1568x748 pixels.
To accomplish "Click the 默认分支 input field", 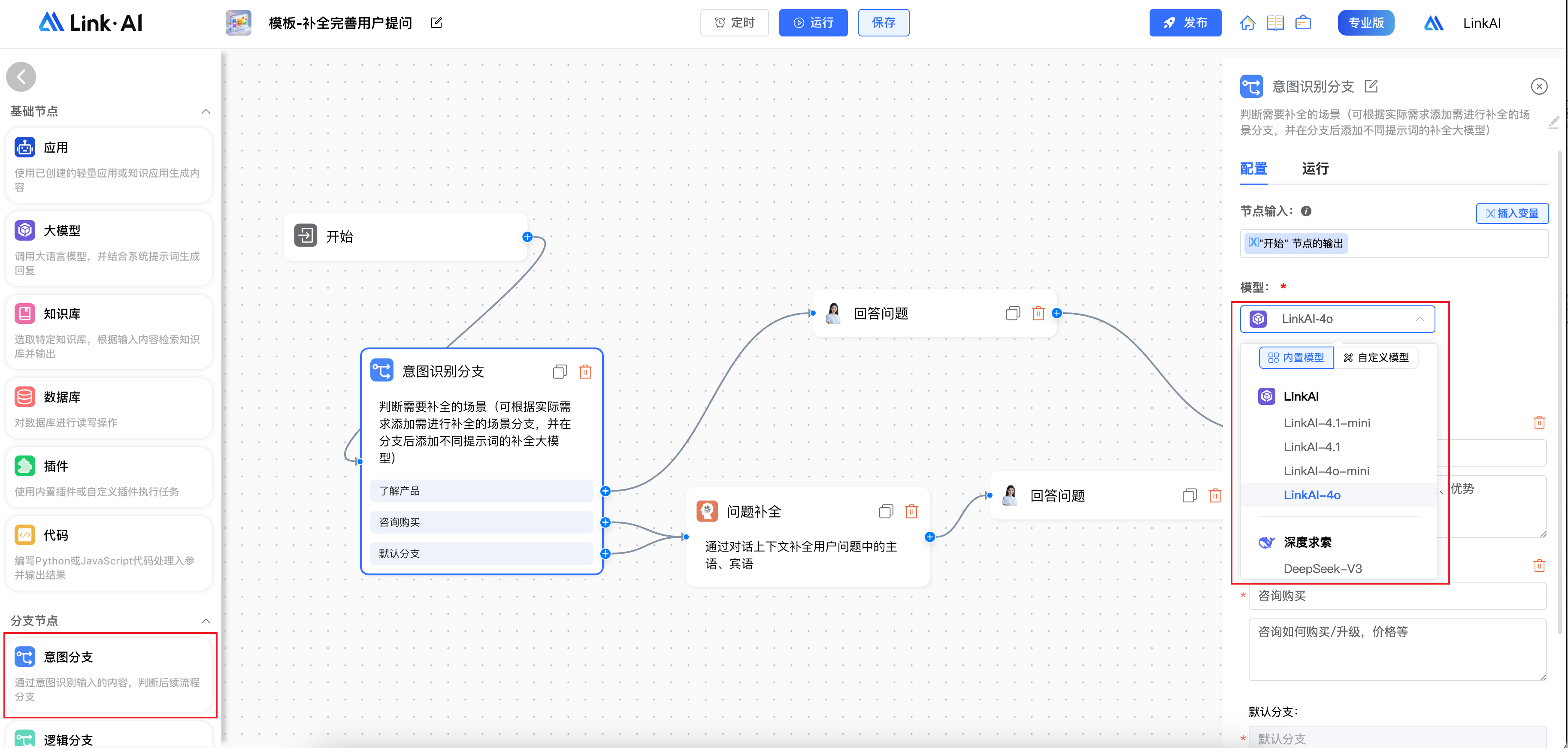I will [x=1397, y=738].
